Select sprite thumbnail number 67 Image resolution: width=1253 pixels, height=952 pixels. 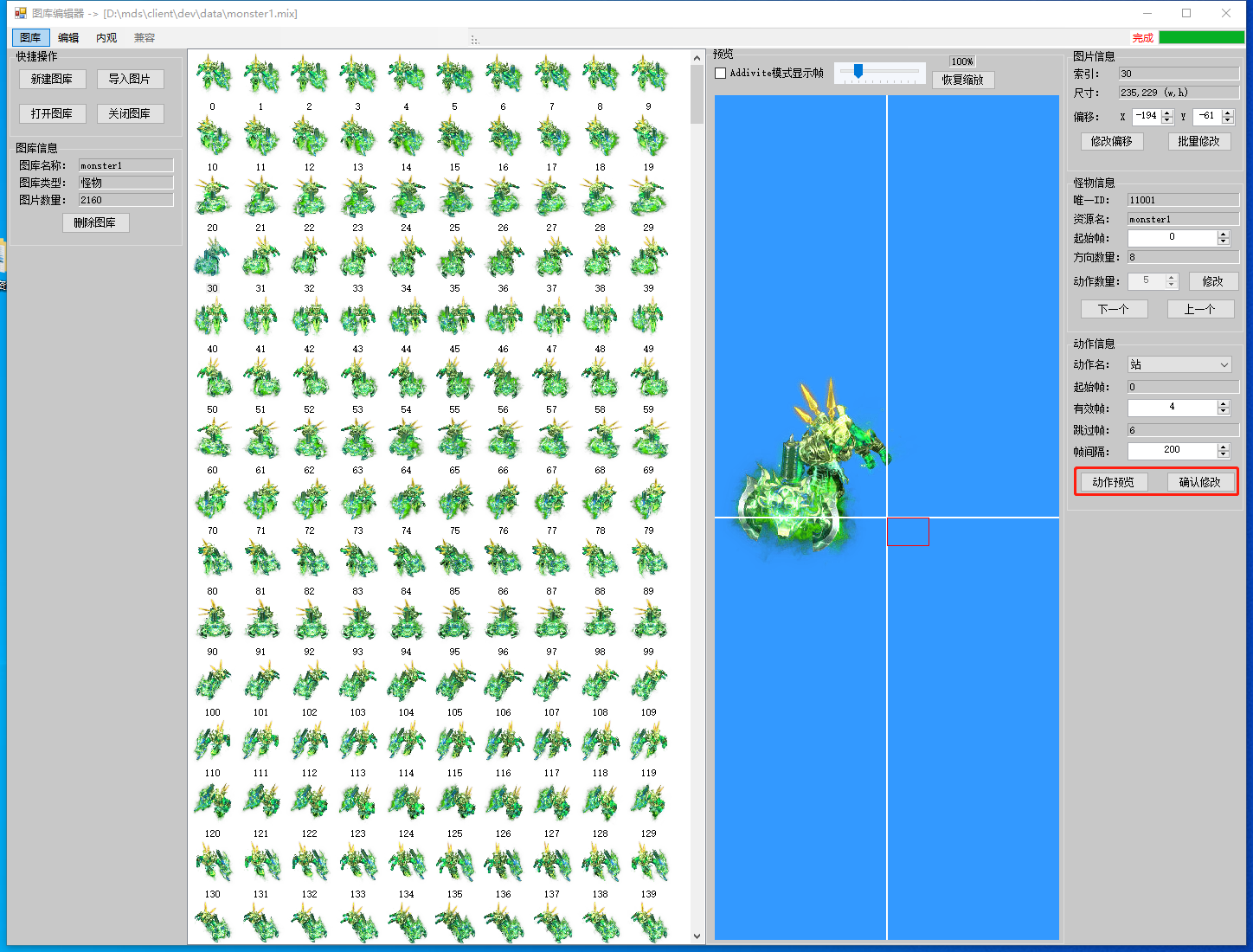tap(551, 440)
